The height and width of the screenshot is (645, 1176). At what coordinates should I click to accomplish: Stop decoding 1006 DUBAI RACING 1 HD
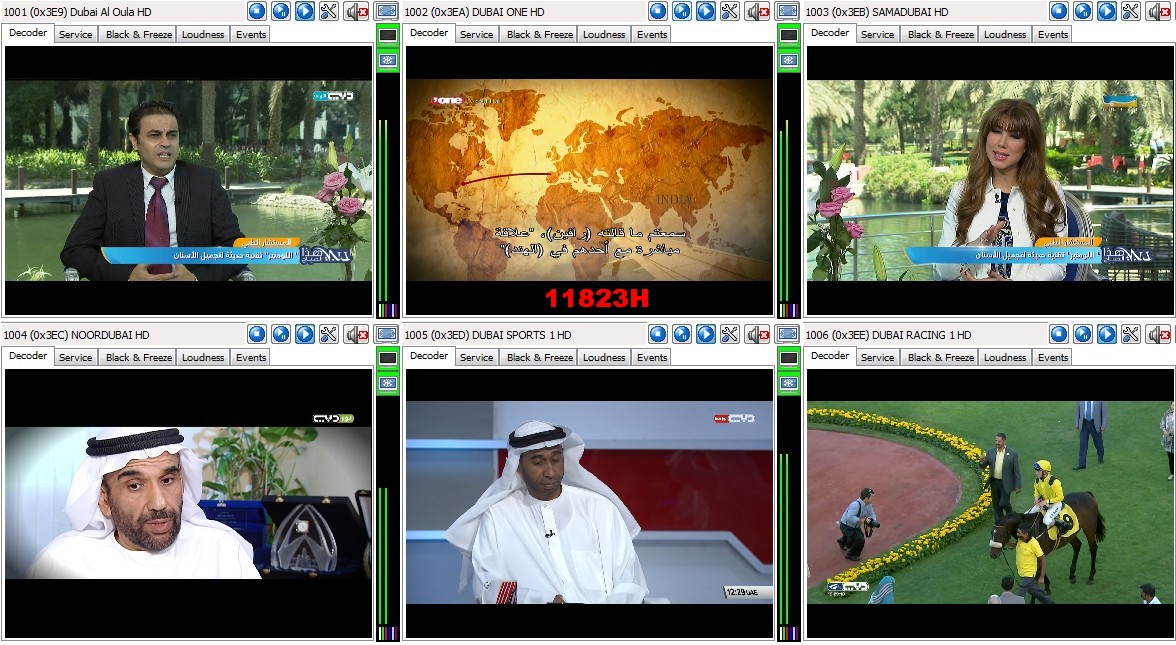[1059, 334]
